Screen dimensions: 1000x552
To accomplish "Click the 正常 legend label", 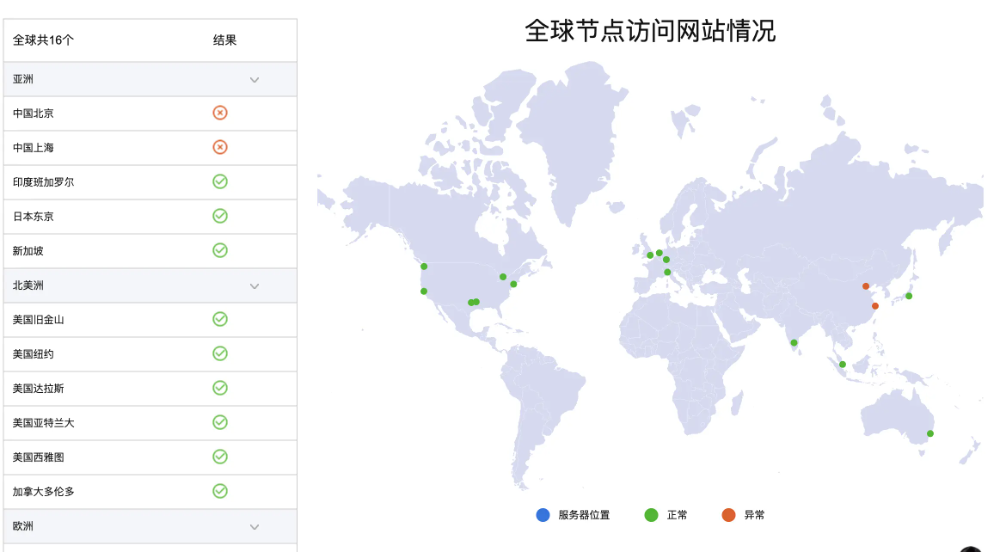I will [677, 515].
